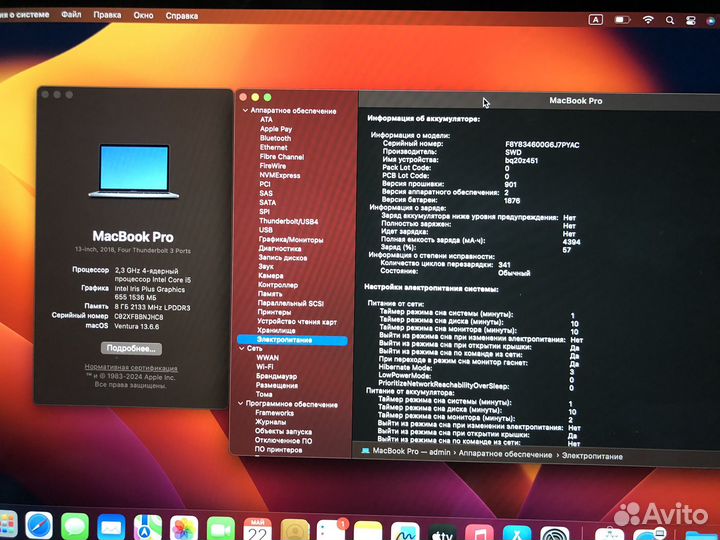Launch Freeform from the dock
This screenshot has width=720, height=540.
(405, 532)
